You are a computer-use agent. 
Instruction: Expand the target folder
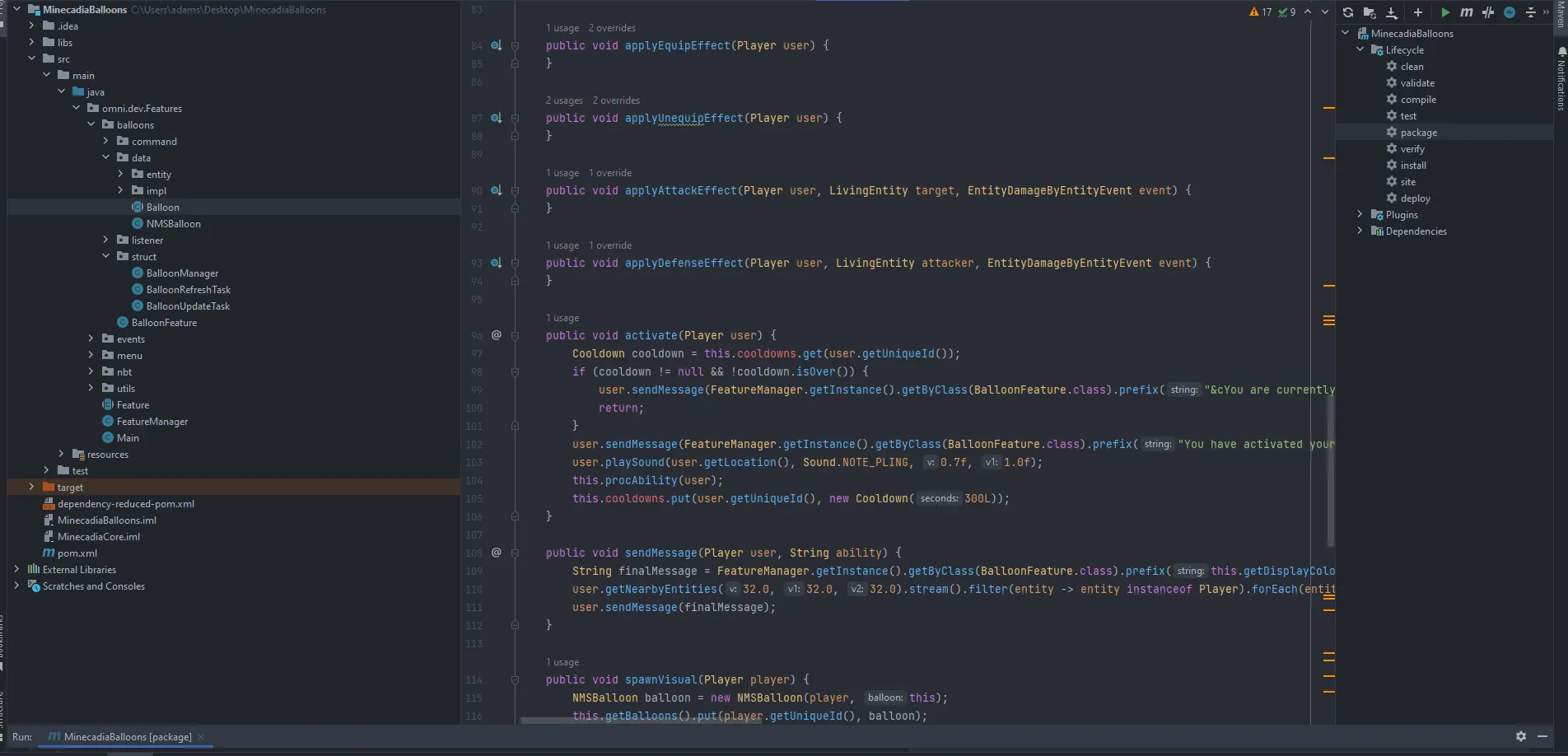click(x=31, y=487)
